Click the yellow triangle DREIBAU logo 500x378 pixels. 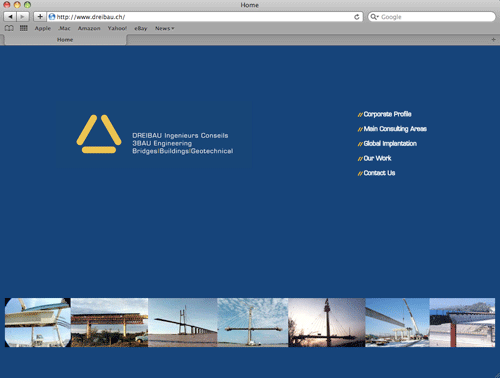pyautogui.click(x=99, y=134)
